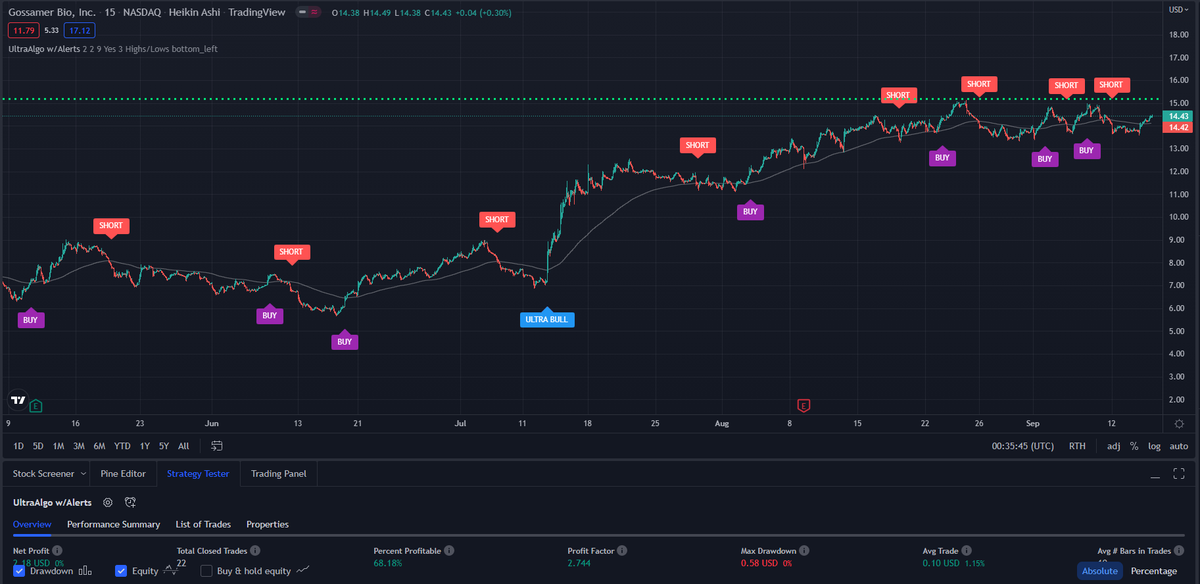Click the Buy & hold equity line icon
This screenshot has width=1200, height=584.
click(303, 571)
